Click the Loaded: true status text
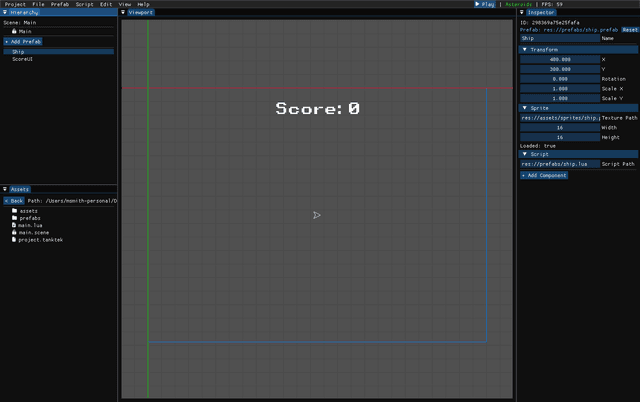 tap(538, 146)
